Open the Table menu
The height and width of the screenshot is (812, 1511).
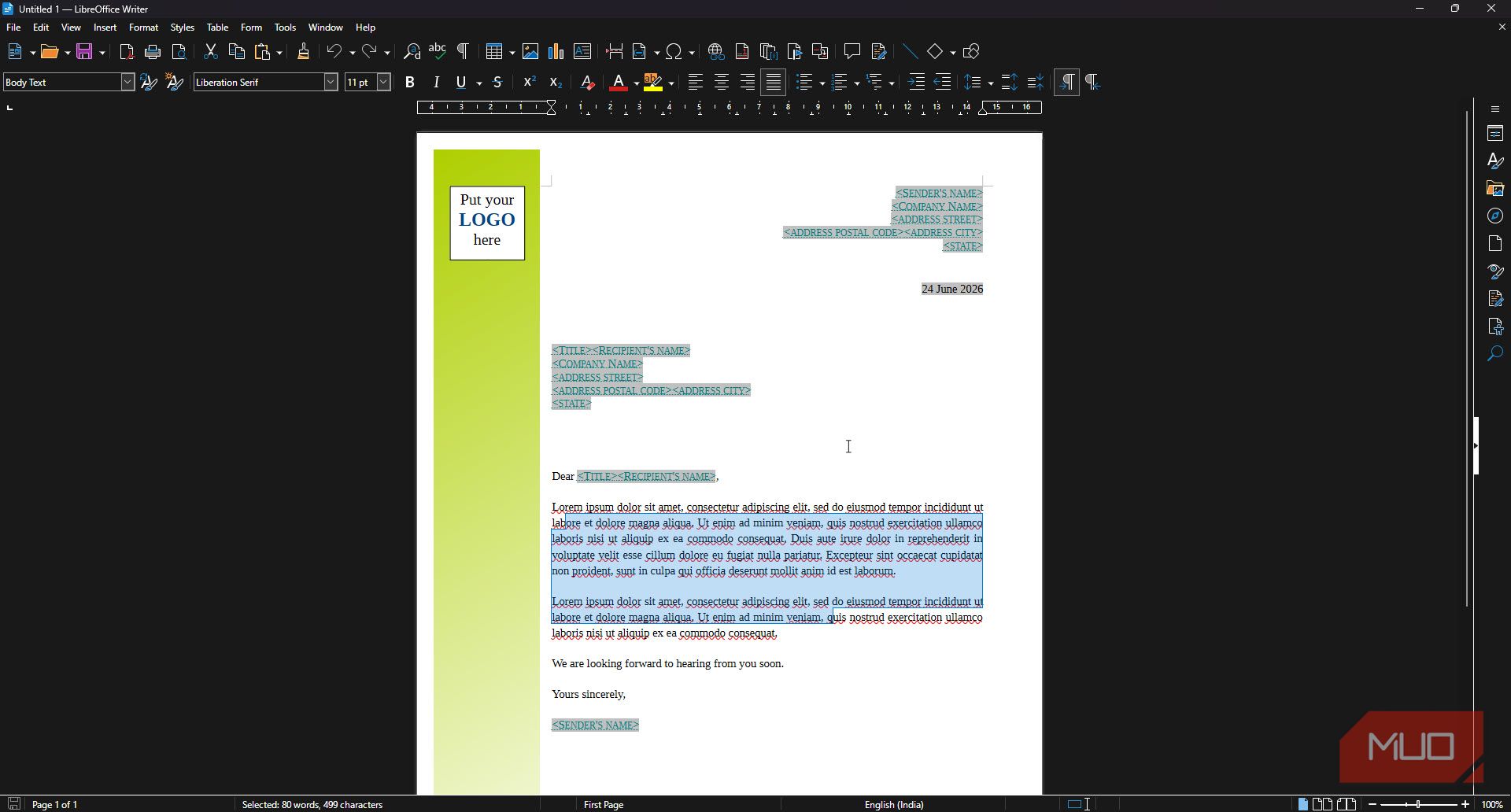pyautogui.click(x=217, y=28)
